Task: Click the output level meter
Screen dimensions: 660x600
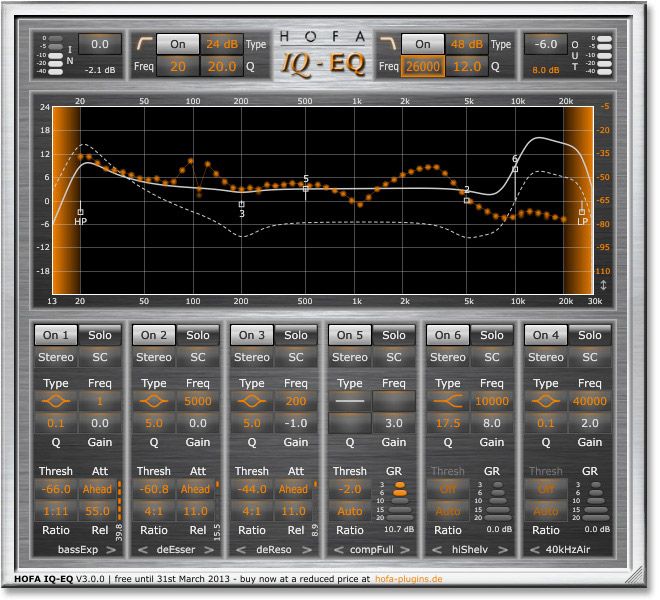Action: [x=604, y=55]
